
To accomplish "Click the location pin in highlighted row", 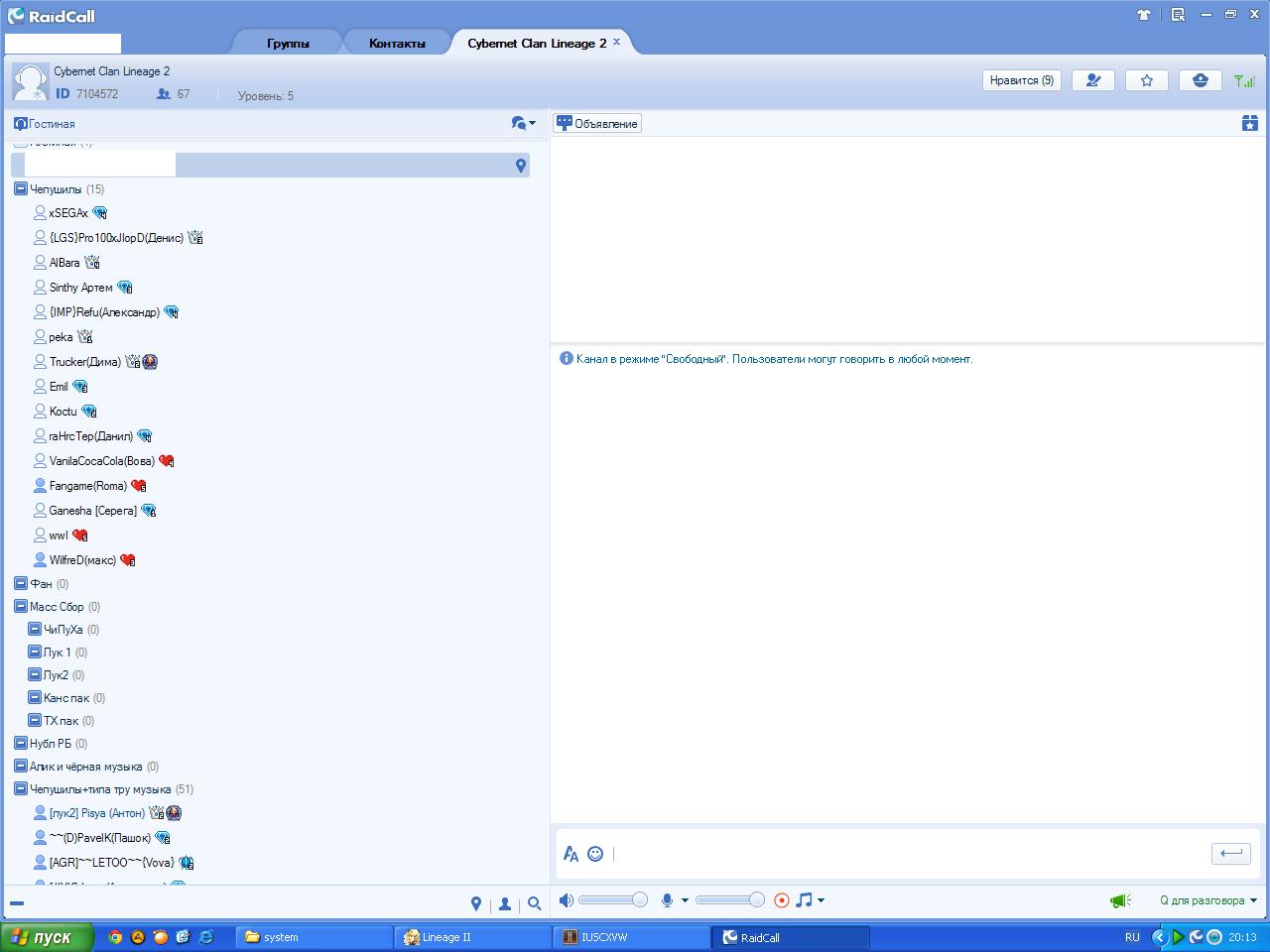I will point(521,166).
